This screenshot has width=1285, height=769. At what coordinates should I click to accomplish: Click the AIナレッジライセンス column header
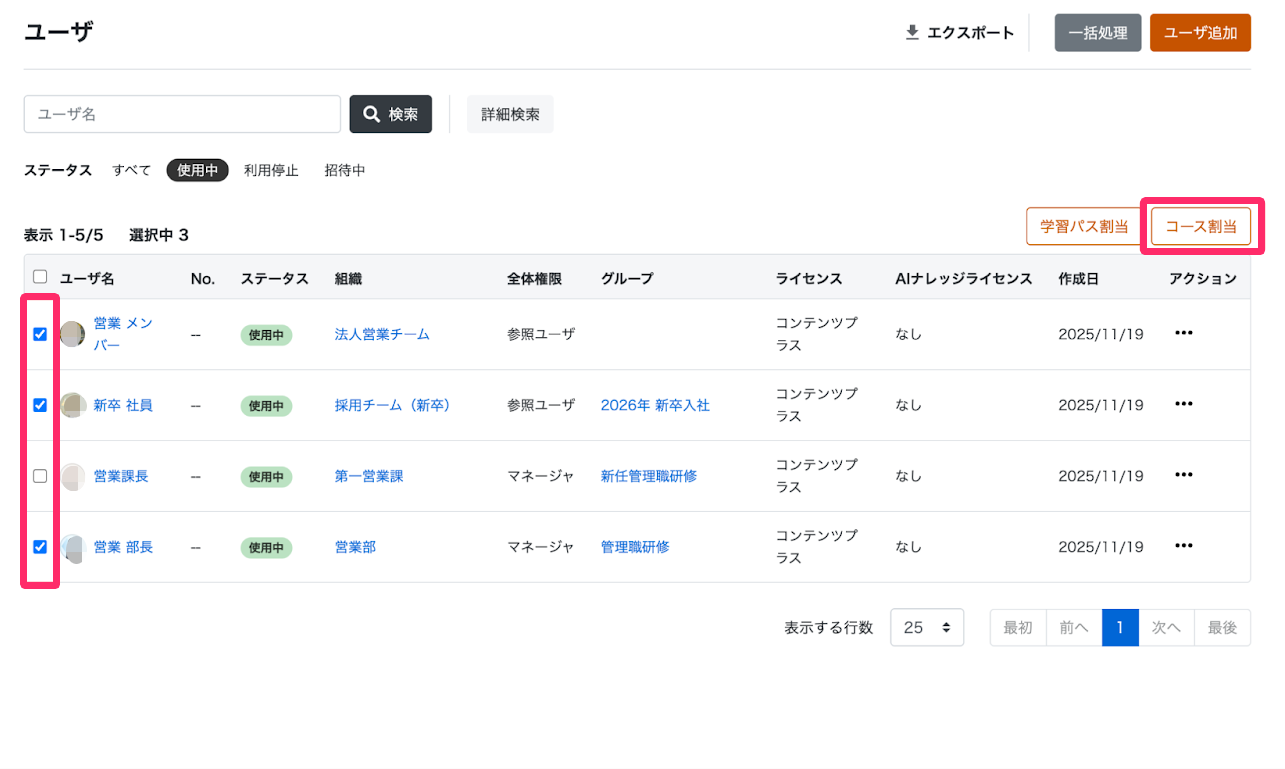(964, 278)
